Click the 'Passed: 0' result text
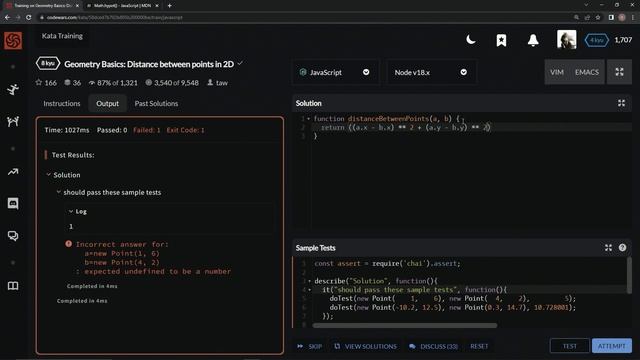 click(112, 130)
